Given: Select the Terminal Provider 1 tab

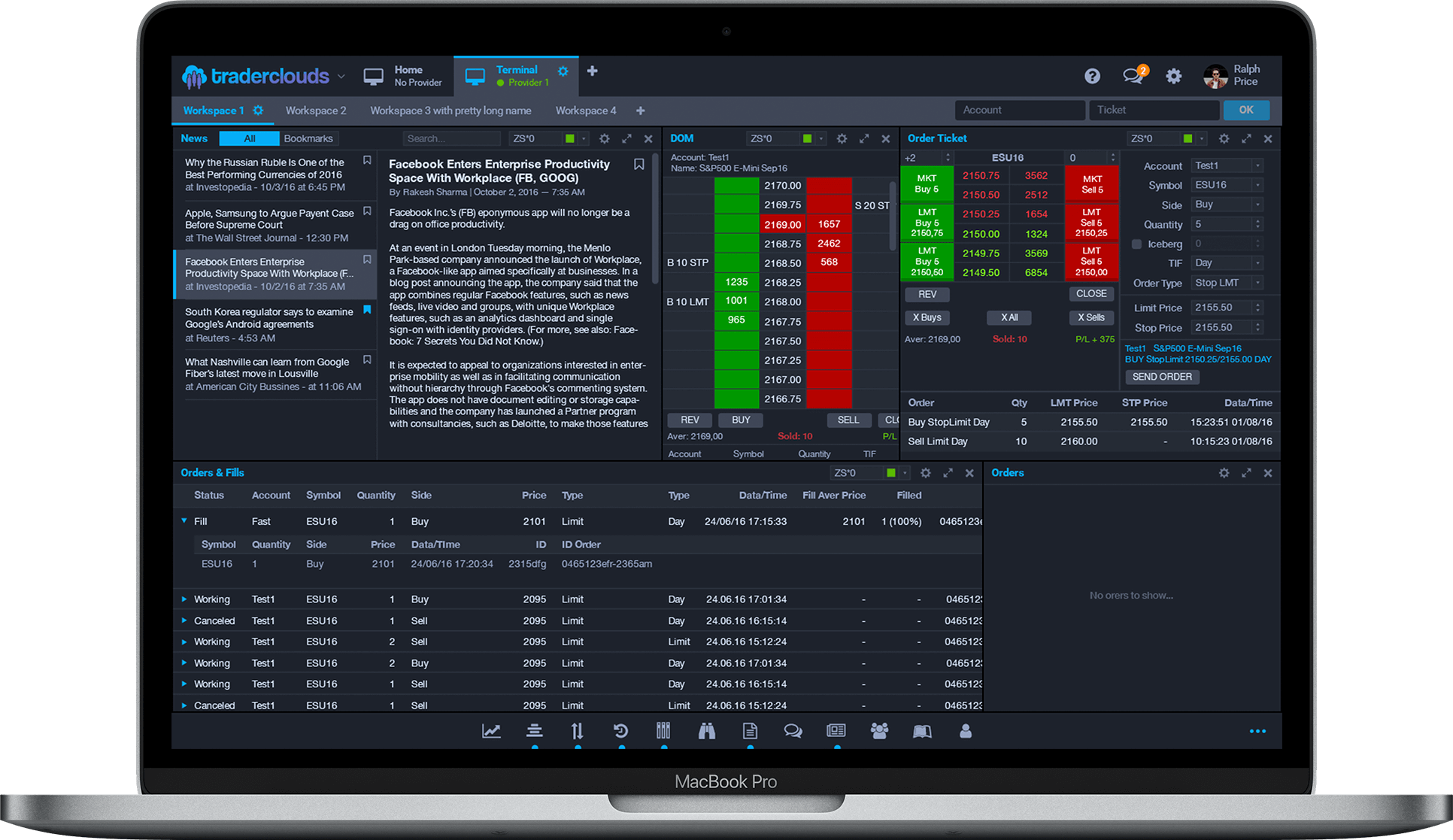Looking at the screenshot, I should point(515,76).
